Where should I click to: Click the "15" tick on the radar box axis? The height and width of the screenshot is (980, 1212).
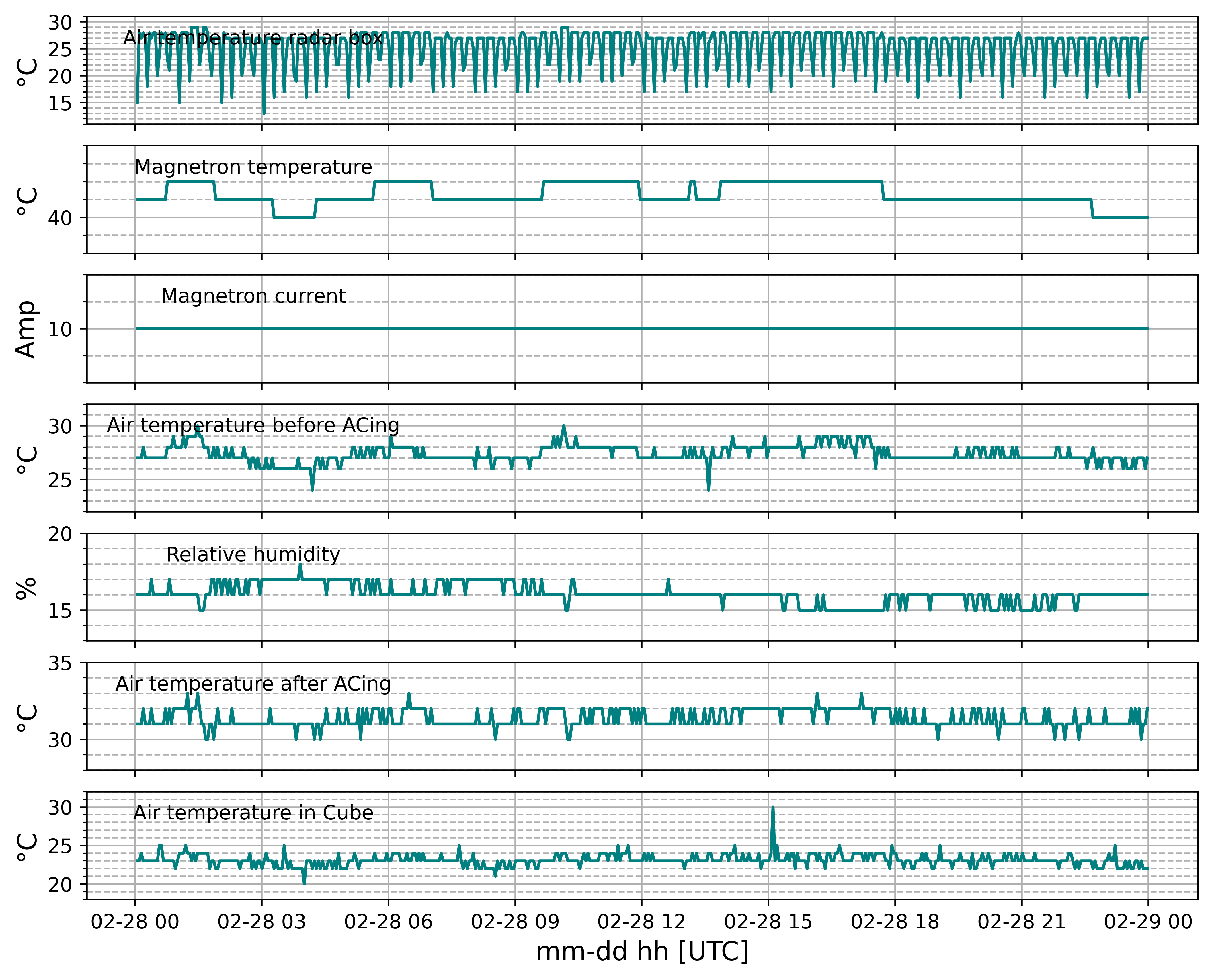[60, 103]
